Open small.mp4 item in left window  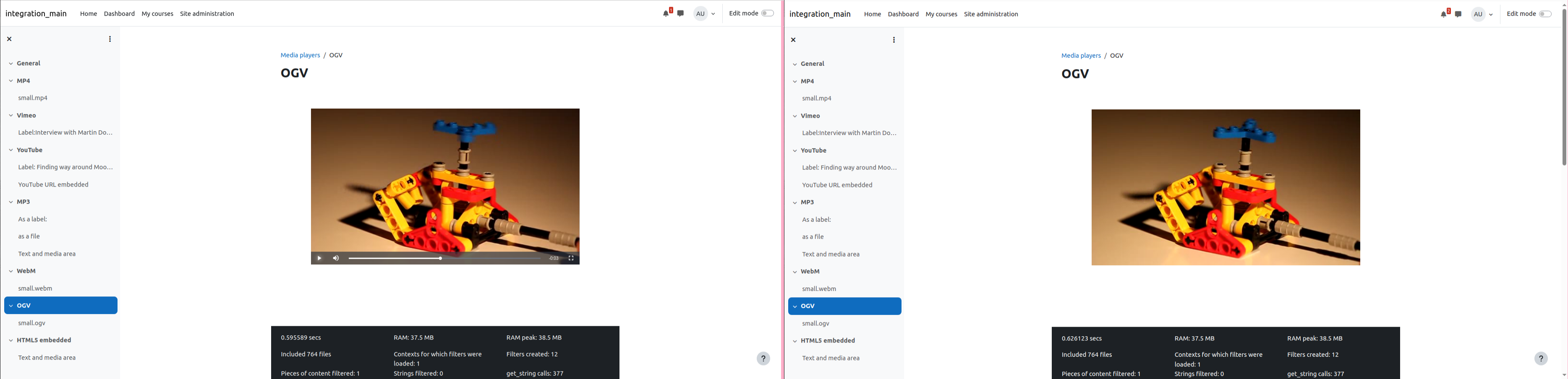(33, 97)
